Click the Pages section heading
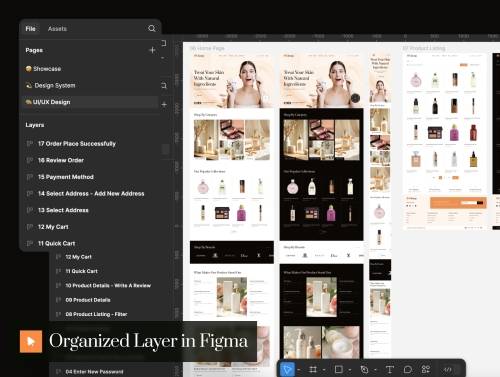This screenshot has height=377, width=500. 34,50
